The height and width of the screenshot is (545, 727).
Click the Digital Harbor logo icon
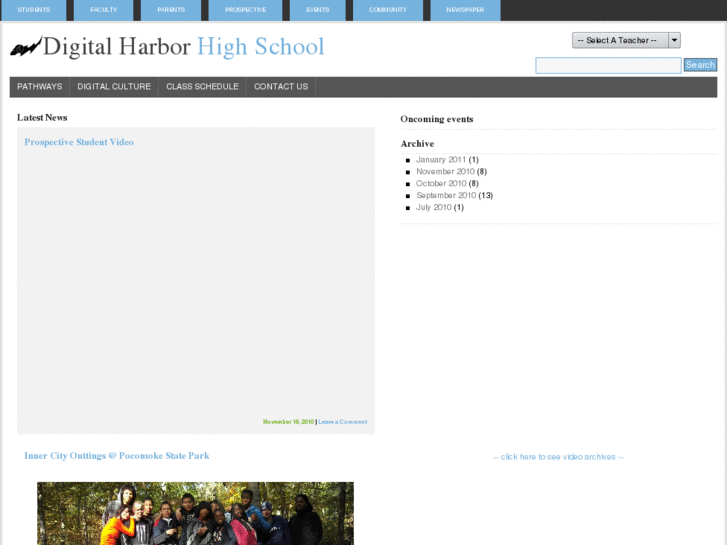(26, 47)
